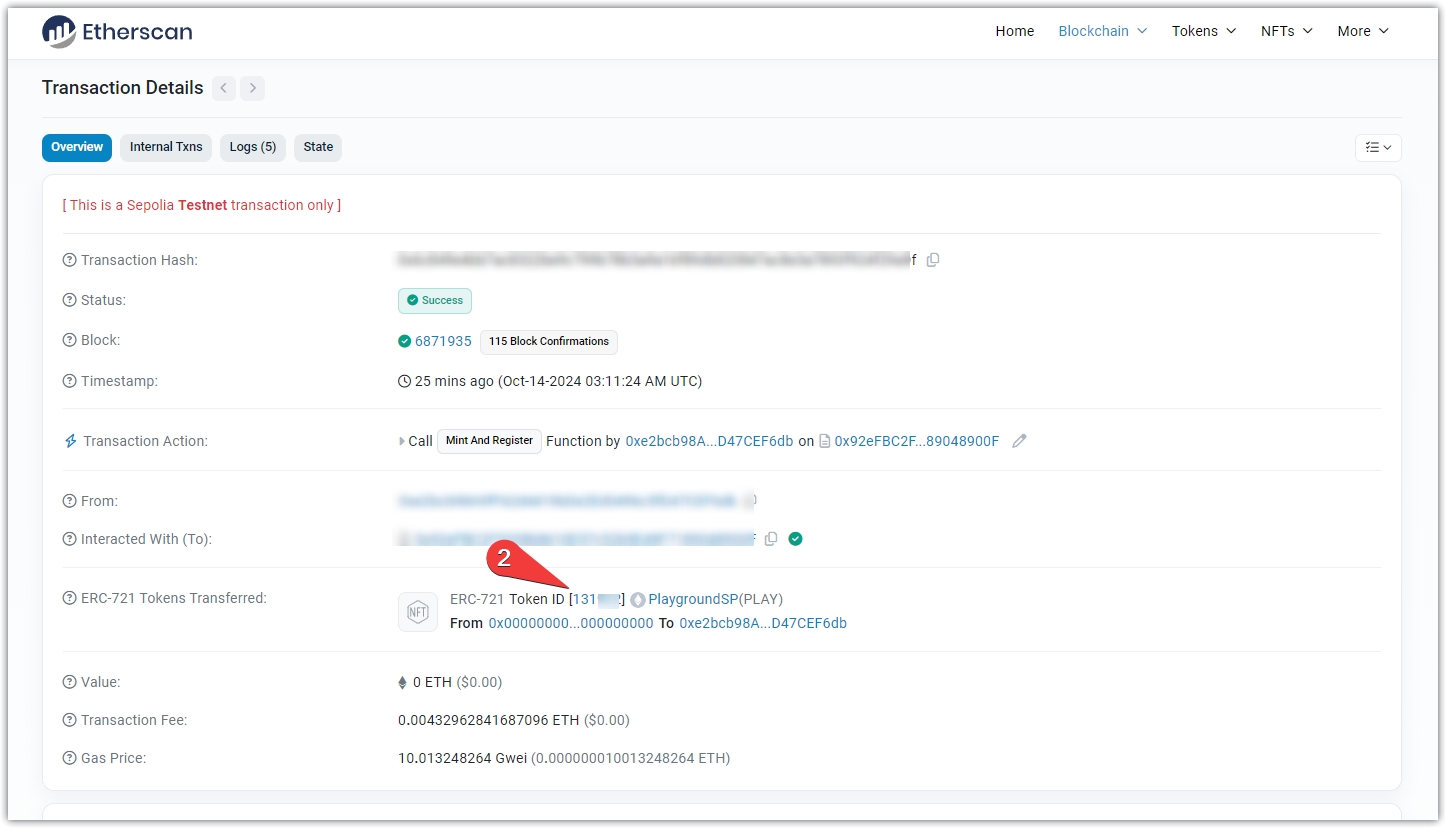Click the Transaction Action lightning icon
The image size is (1446, 828).
tap(70, 441)
